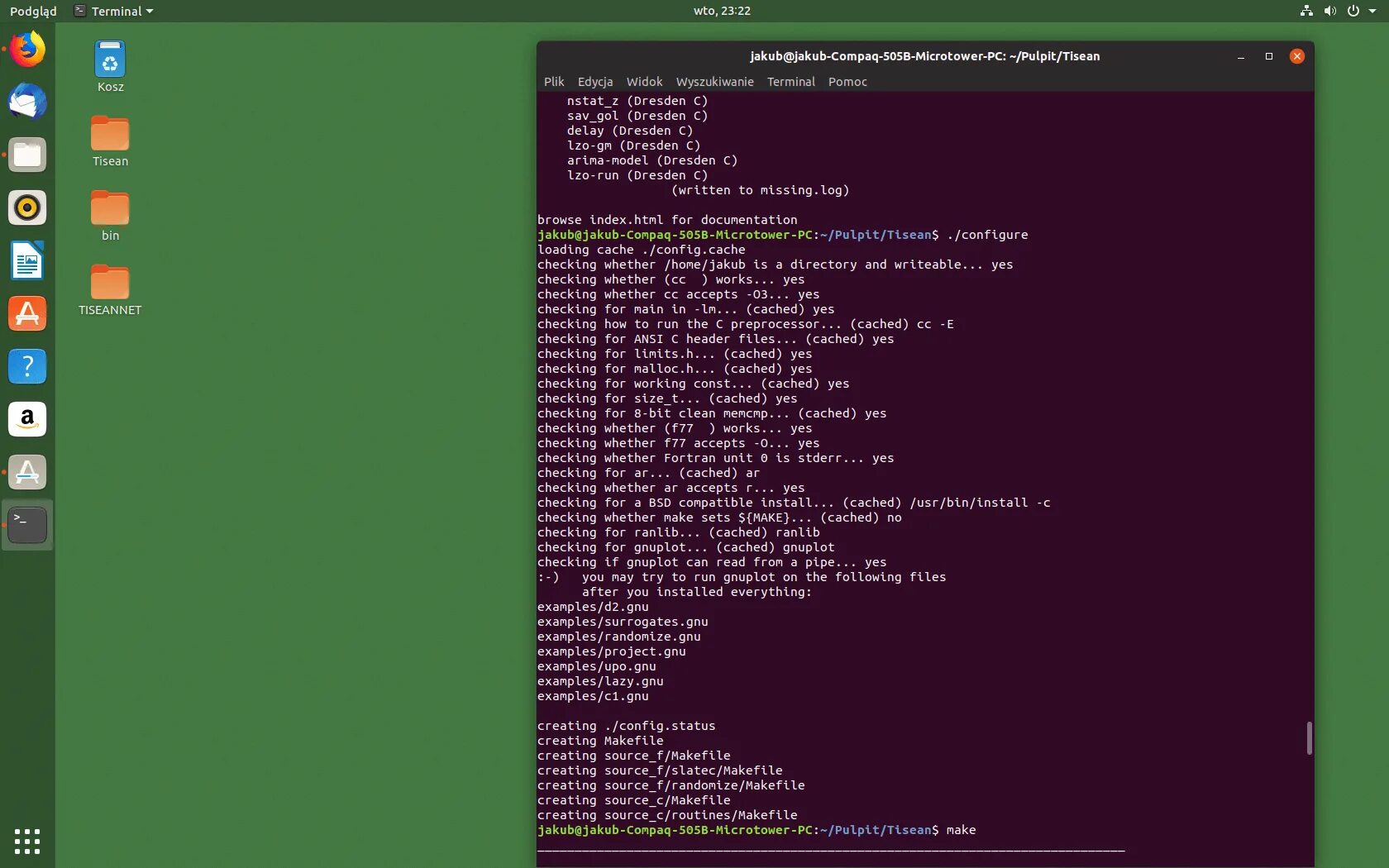1389x868 pixels.
Task: Click the terminal window title bar
Action: pos(924,56)
